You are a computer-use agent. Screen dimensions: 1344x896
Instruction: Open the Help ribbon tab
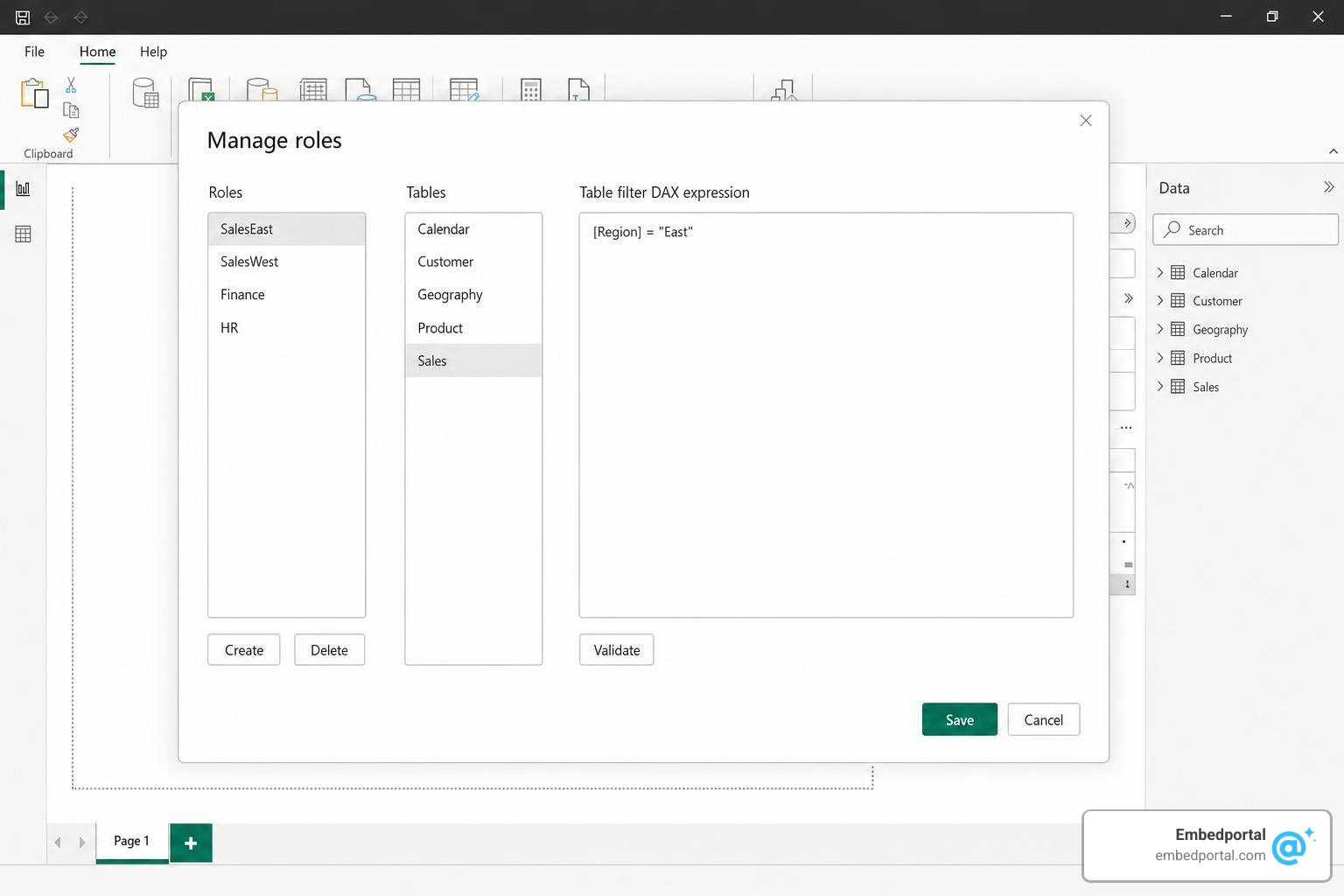[x=153, y=52]
